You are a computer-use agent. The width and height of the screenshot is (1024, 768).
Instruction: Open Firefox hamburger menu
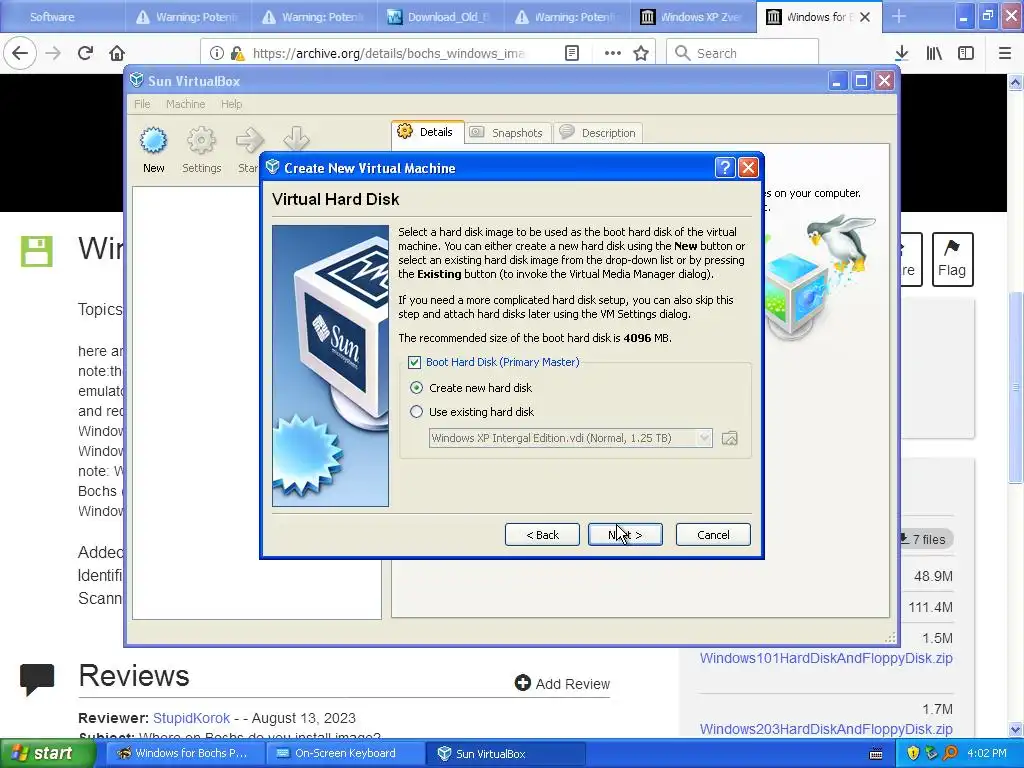pos(1005,53)
